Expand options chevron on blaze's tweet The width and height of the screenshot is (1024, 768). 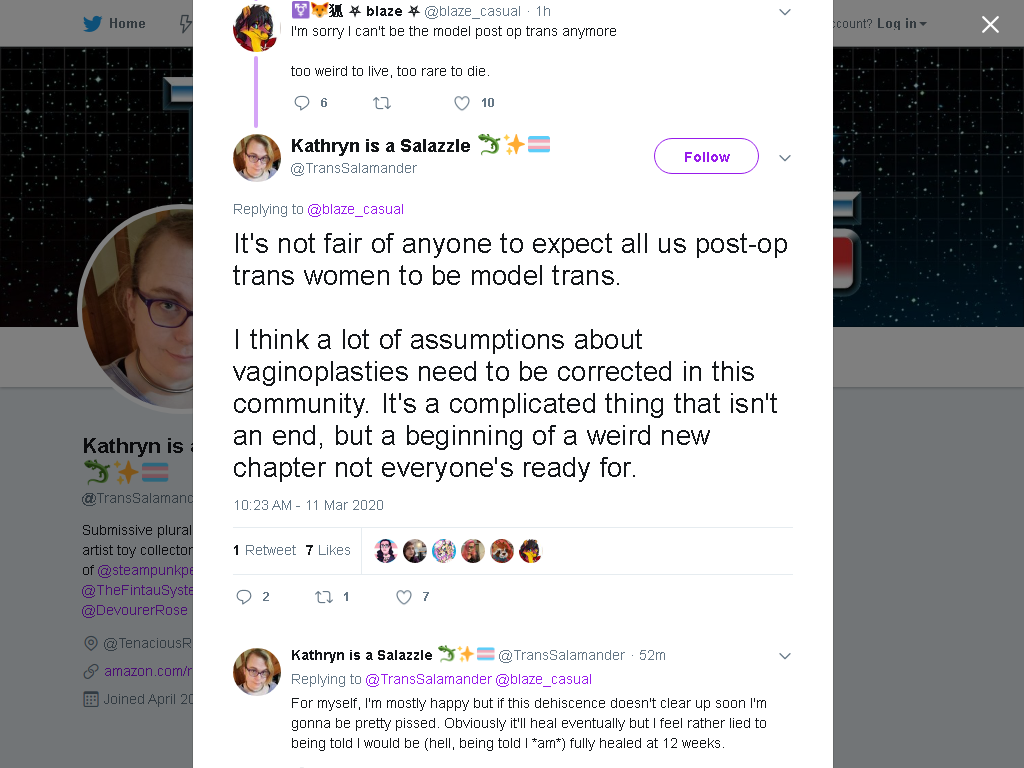[x=785, y=12]
